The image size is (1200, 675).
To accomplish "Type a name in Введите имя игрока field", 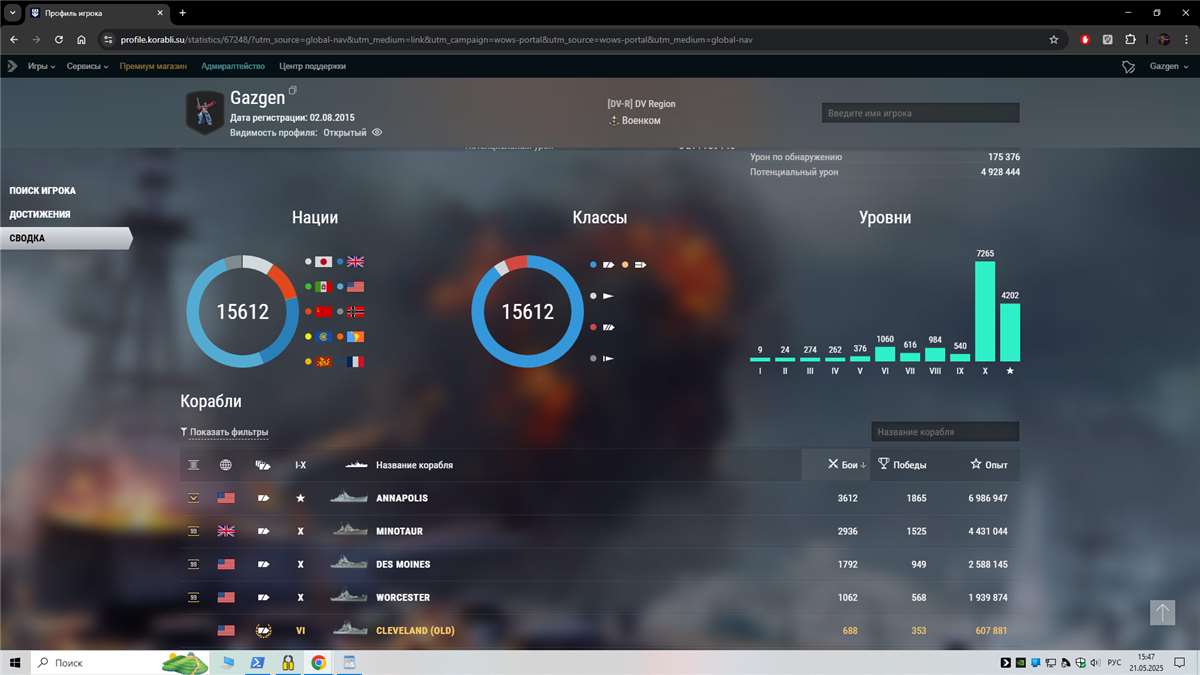I will [x=918, y=112].
